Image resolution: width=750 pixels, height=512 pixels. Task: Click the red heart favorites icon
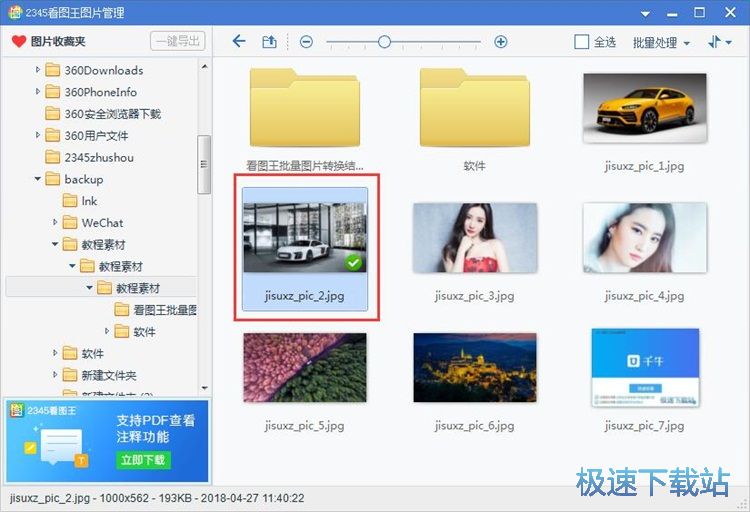click(19, 42)
